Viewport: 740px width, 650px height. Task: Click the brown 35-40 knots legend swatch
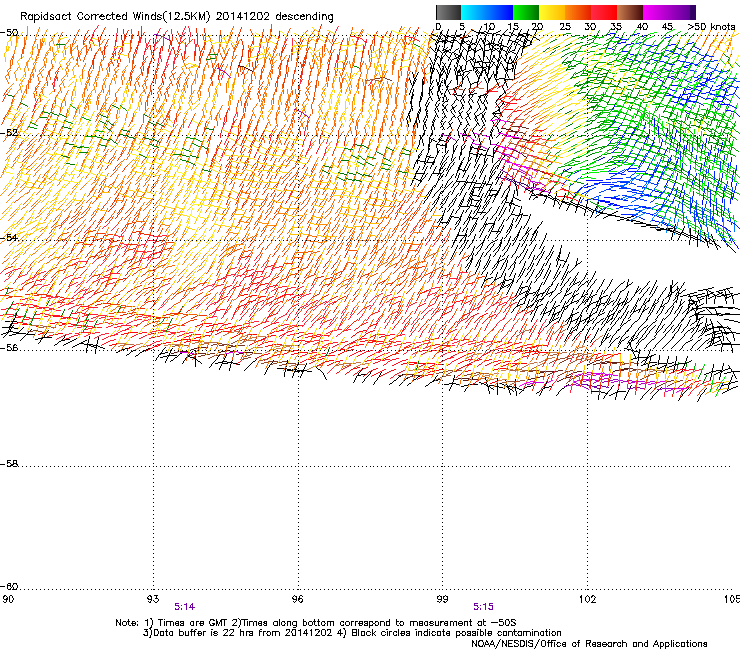pos(630,12)
